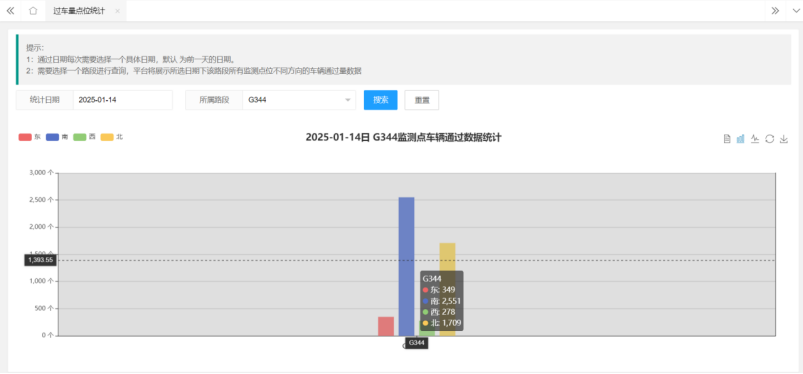
Task: Click the home icon in the tab bar
Action: click(x=33, y=11)
